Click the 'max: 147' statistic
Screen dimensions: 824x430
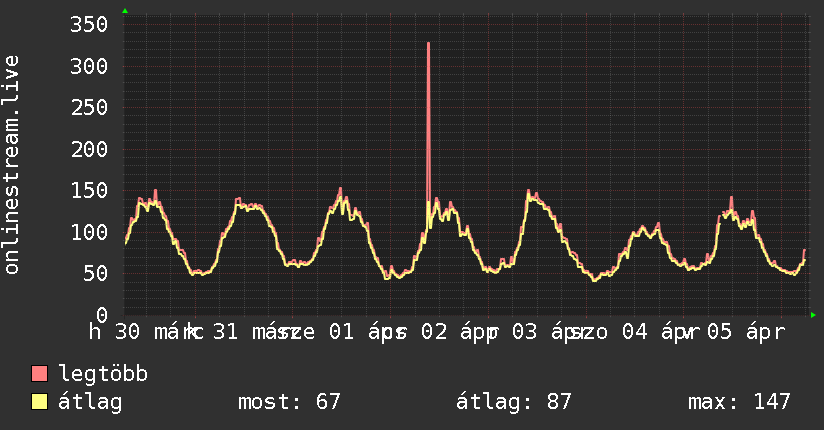click(739, 402)
